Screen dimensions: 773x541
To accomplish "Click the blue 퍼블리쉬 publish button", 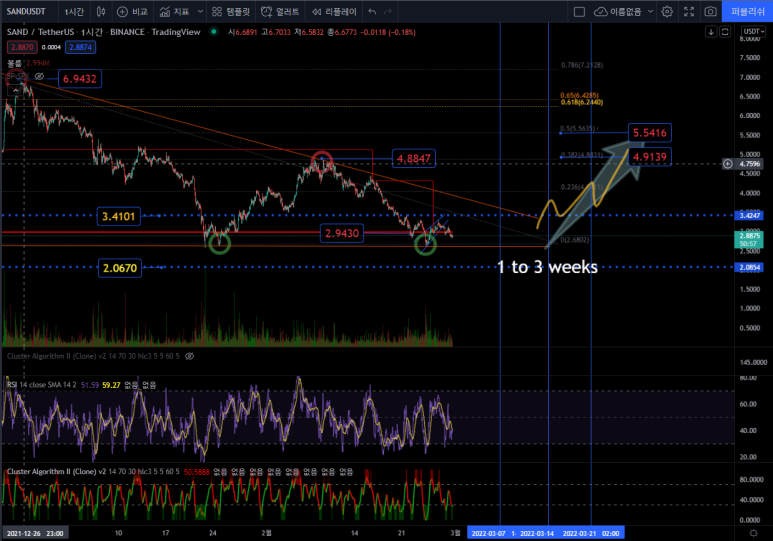I will [x=747, y=11].
